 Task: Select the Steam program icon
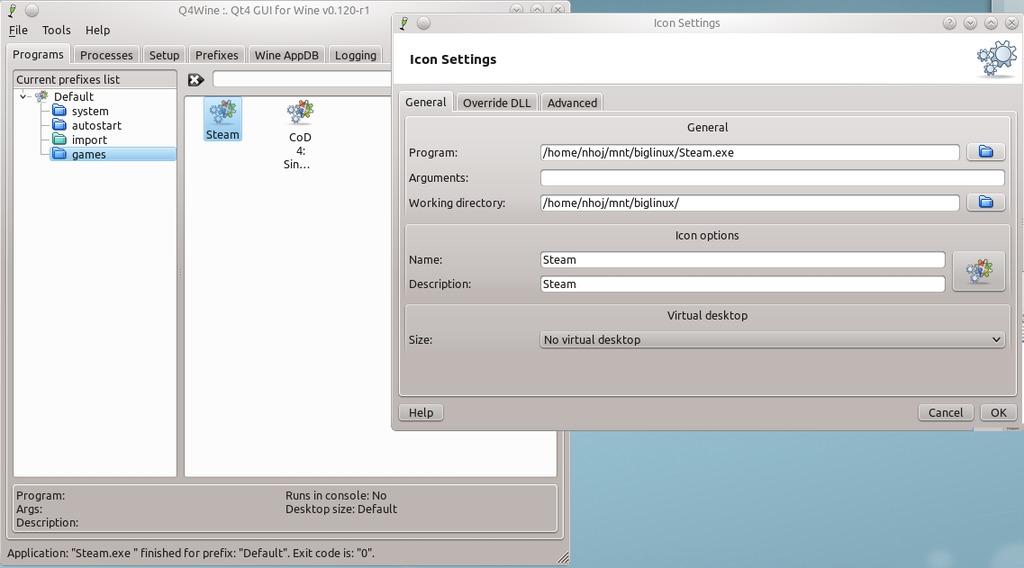click(222, 117)
